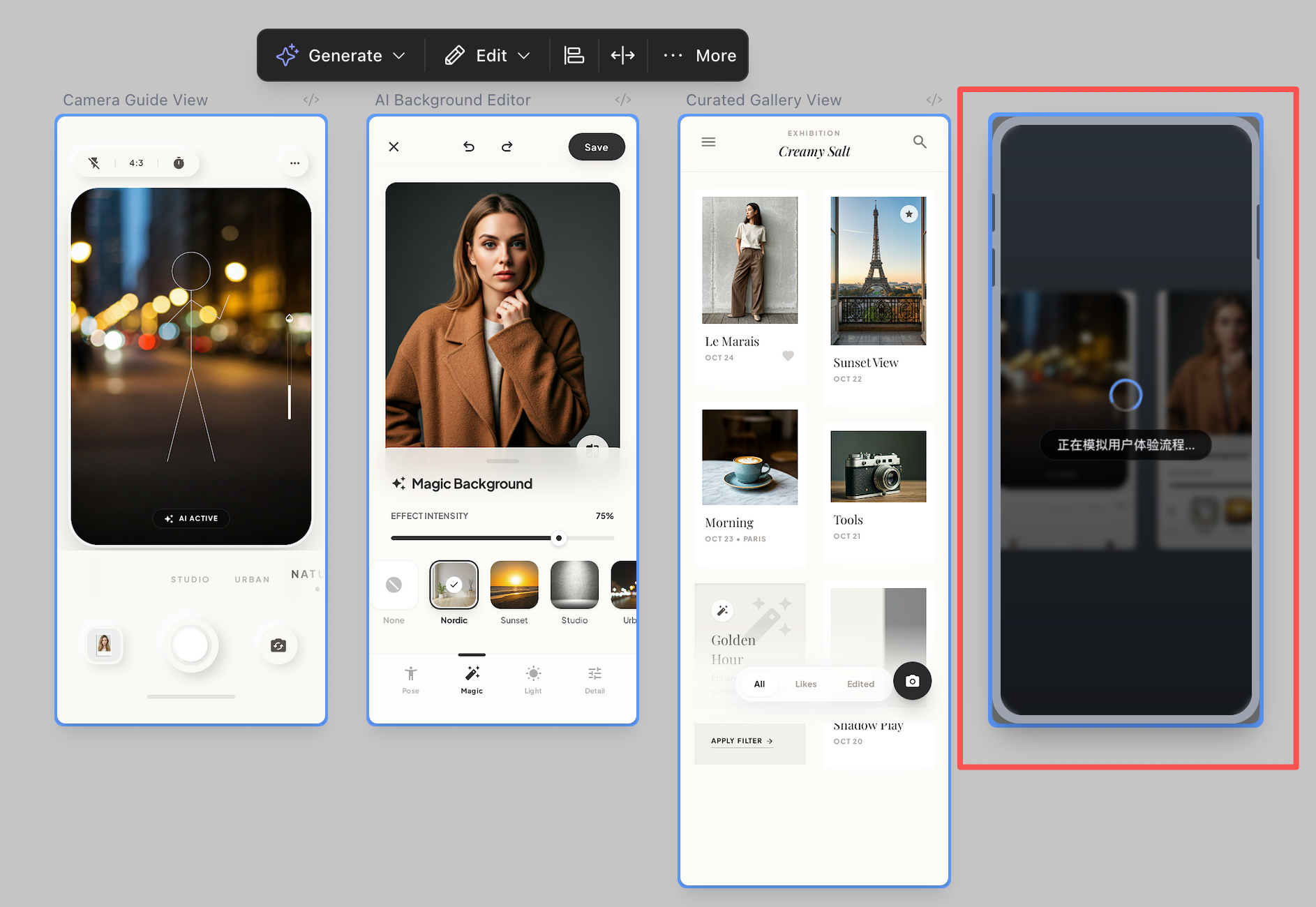The width and height of the screenshot is (1316, 907).
Task: Click the undo arrow in Background Editor
Action: click(x=469, y=147)
